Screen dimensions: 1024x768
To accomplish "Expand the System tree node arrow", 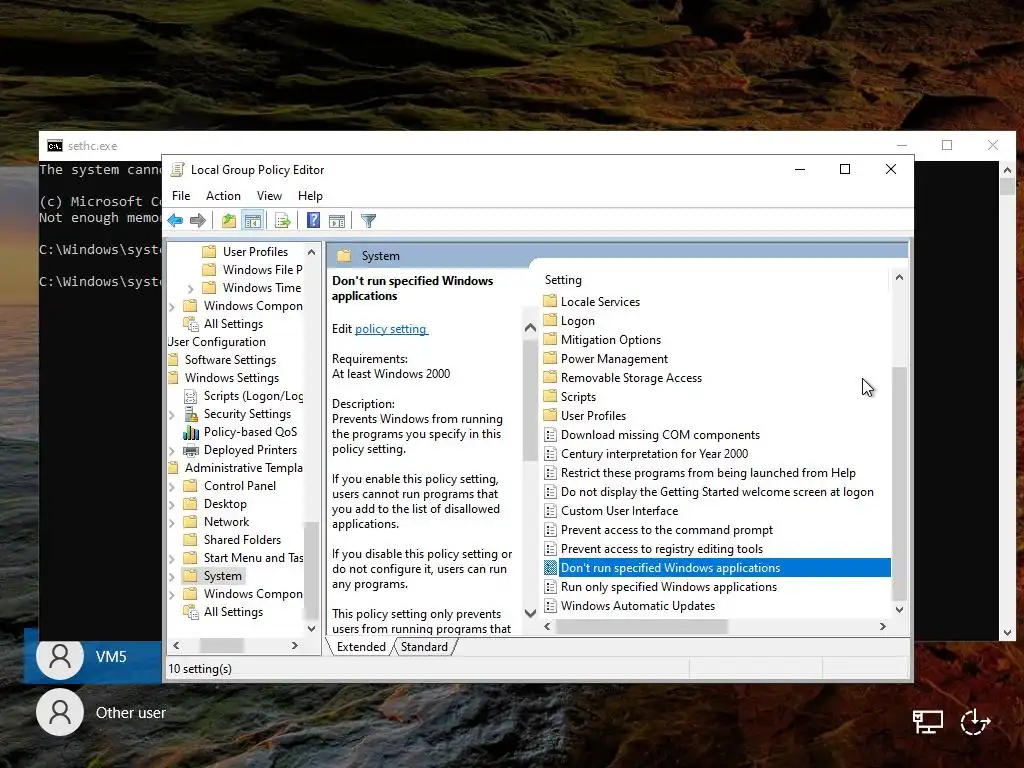I will [x=172, y=577].
